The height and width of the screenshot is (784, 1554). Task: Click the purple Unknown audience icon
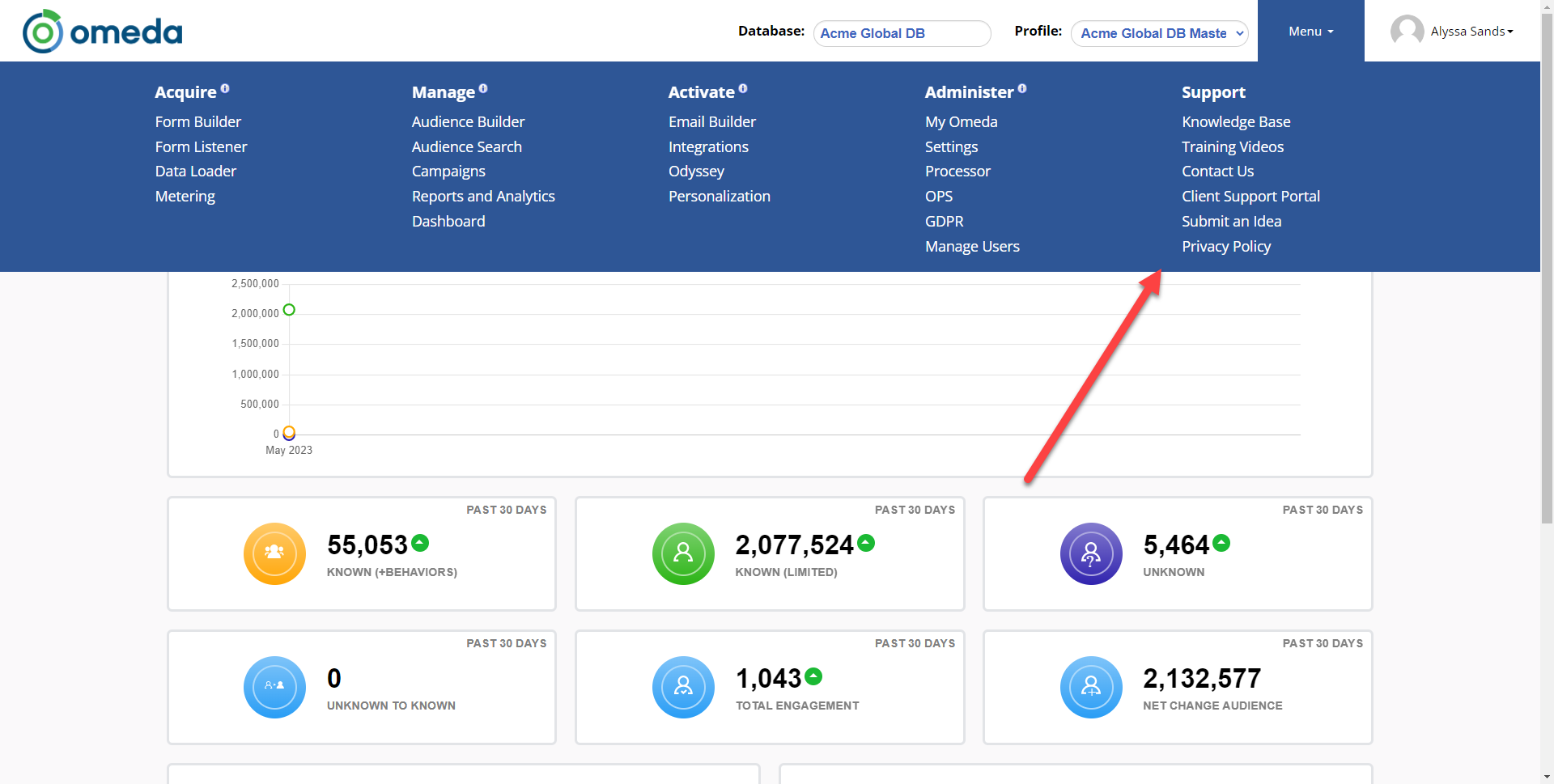pos(1091,553)
